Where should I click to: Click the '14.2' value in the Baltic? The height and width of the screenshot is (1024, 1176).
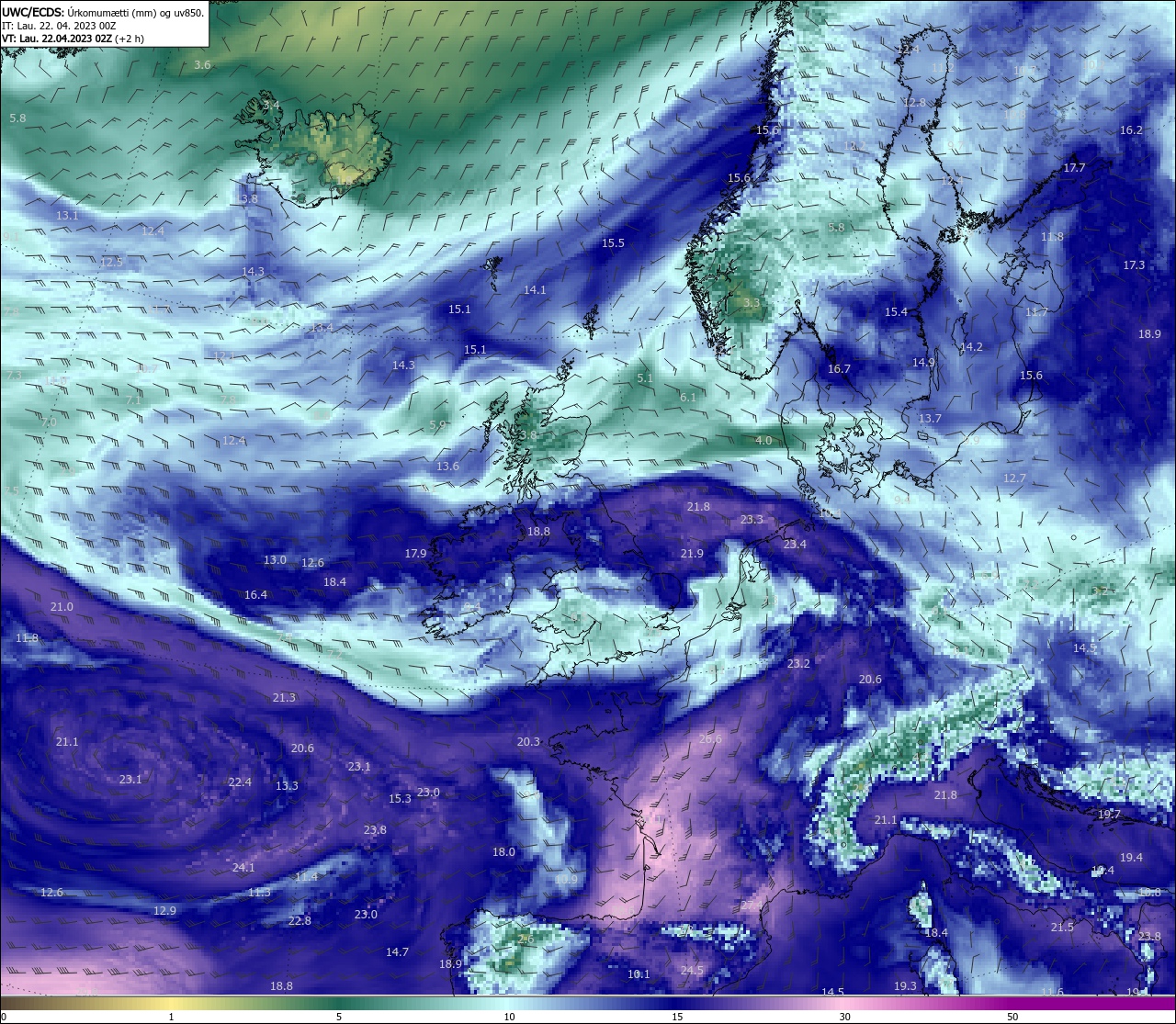pyautogui.click(x=971, y=347)
